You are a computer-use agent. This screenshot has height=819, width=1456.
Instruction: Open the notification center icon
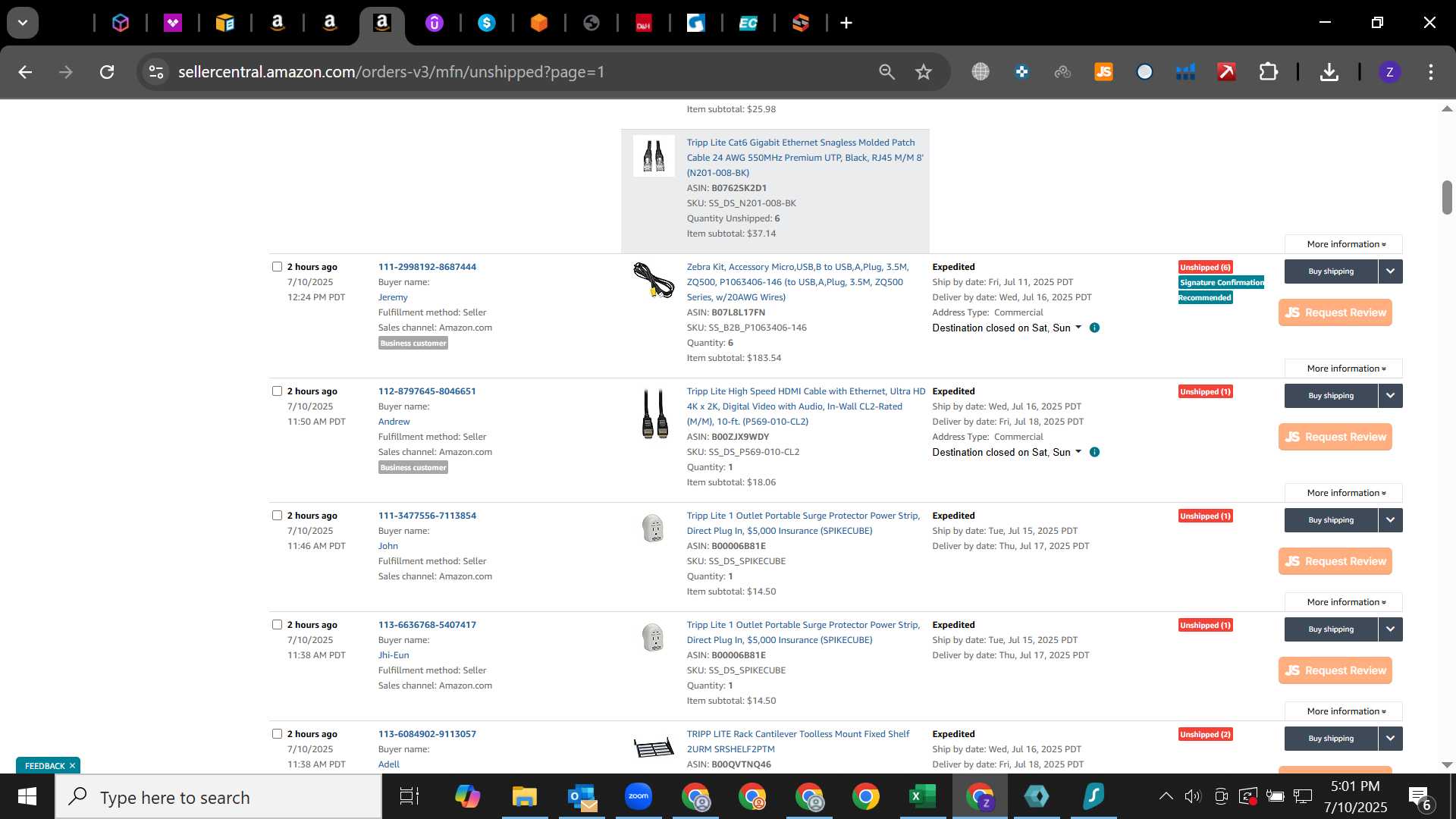[x=1420, y=797]
